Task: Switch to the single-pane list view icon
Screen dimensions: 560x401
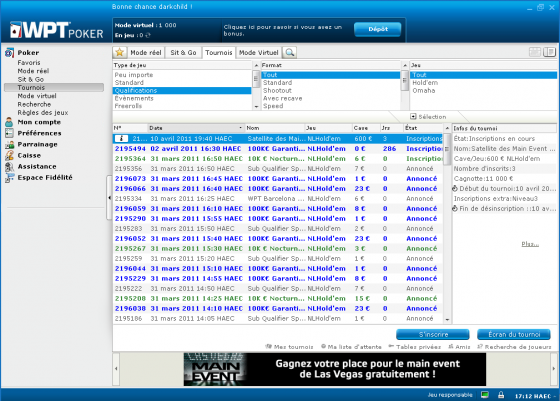Action: point(535,52)
